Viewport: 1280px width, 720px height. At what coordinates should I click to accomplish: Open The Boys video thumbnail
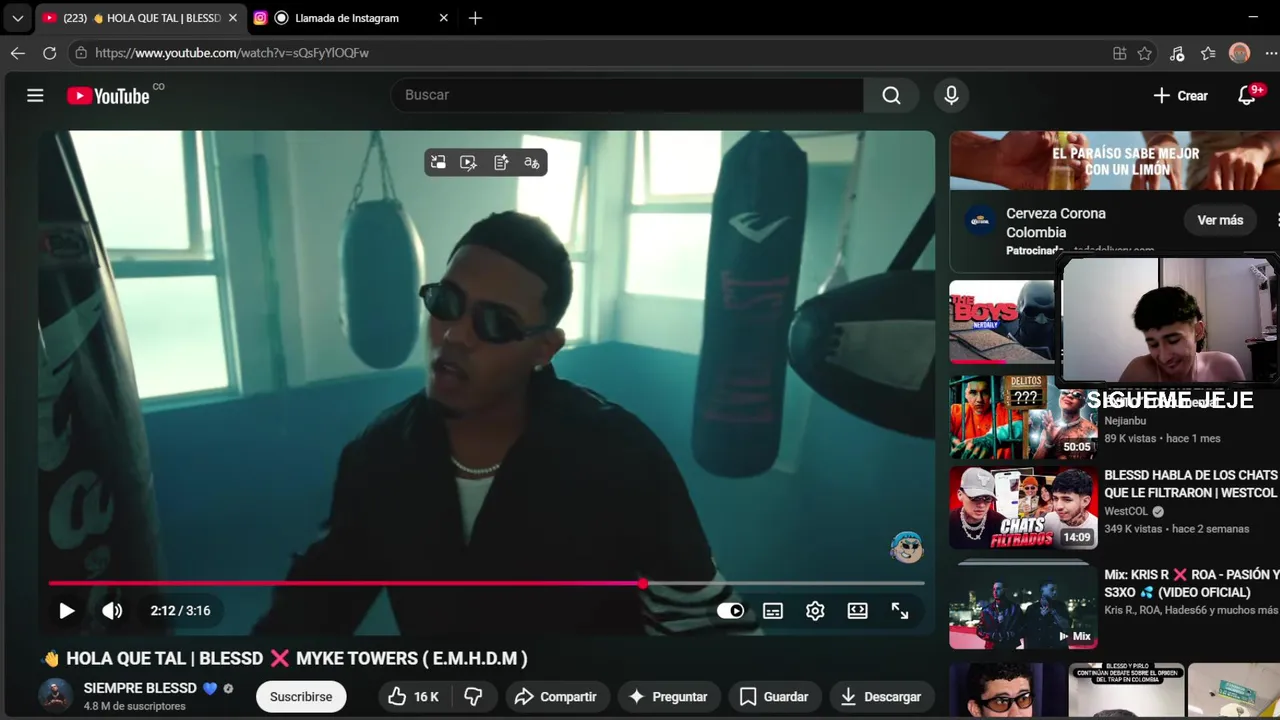(x=1002, y=322)
